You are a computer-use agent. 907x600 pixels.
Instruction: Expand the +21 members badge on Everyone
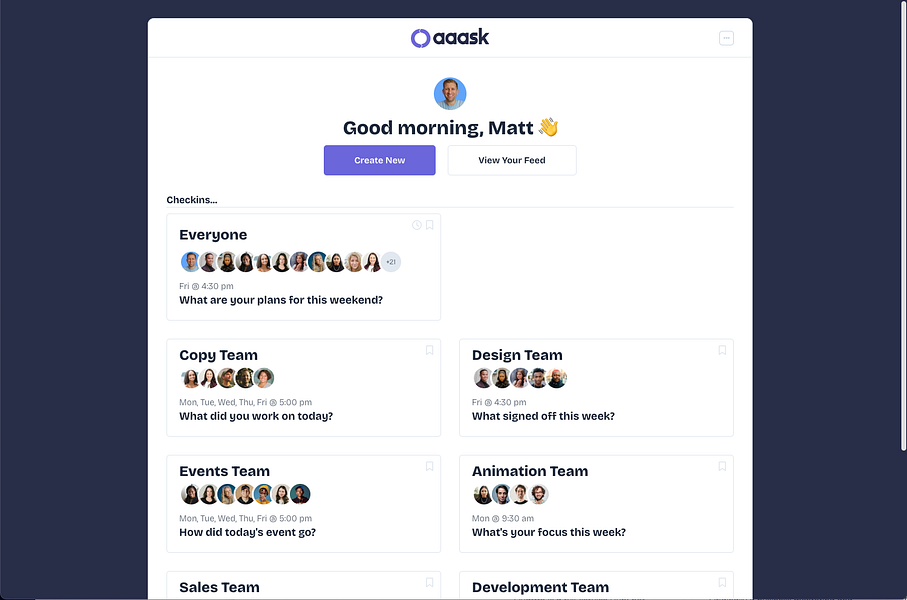[391, 262]
